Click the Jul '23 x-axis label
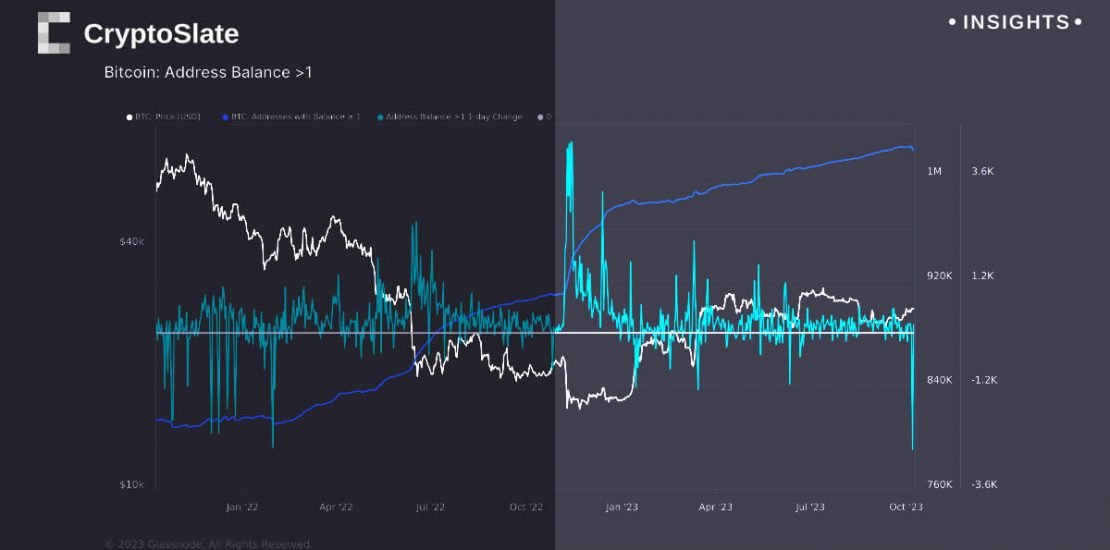This screenshot has height=550, width=1110. tap(811, 507)
